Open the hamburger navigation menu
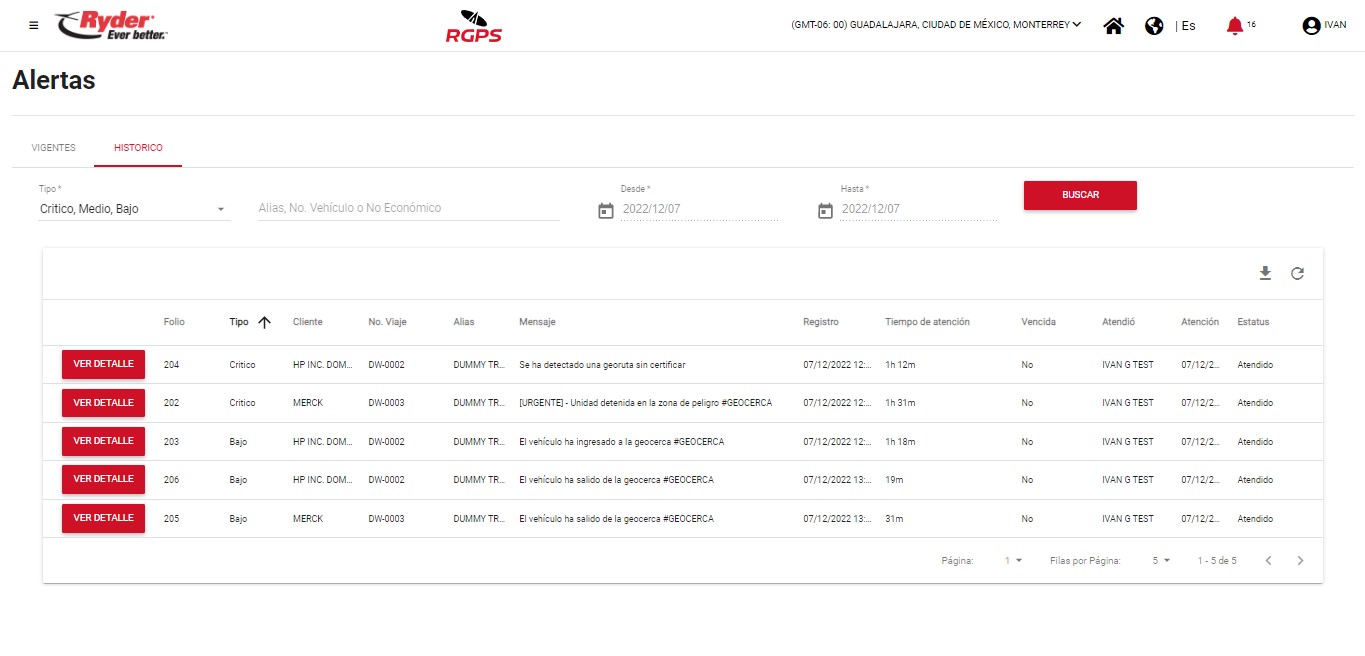This screenshot has width=1365, height=656. (x=34, y=25)
